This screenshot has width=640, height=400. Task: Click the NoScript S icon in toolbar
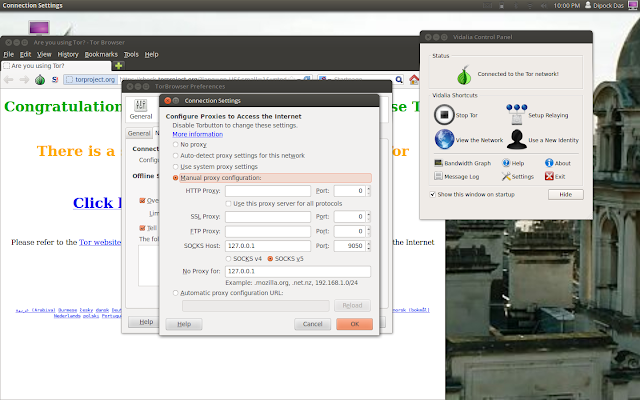pos(55,80)
